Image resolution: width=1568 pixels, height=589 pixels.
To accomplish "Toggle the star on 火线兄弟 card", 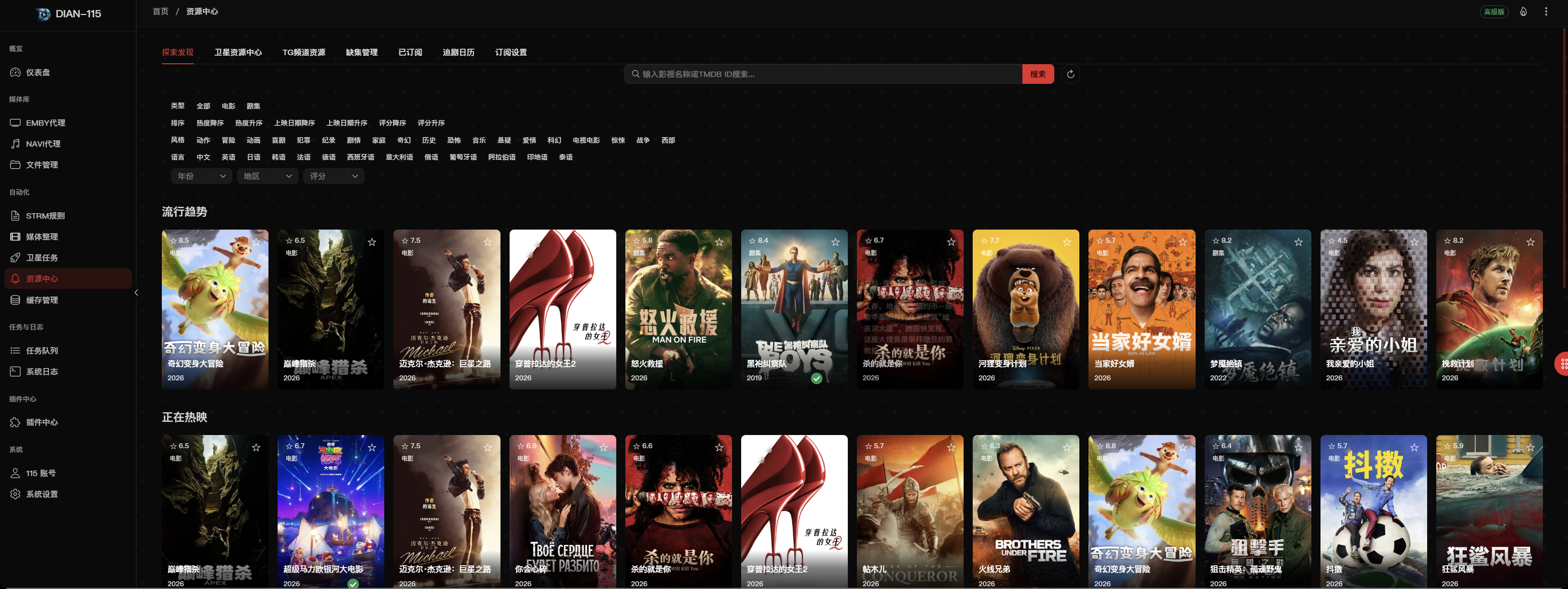I will pos(1067,448).
